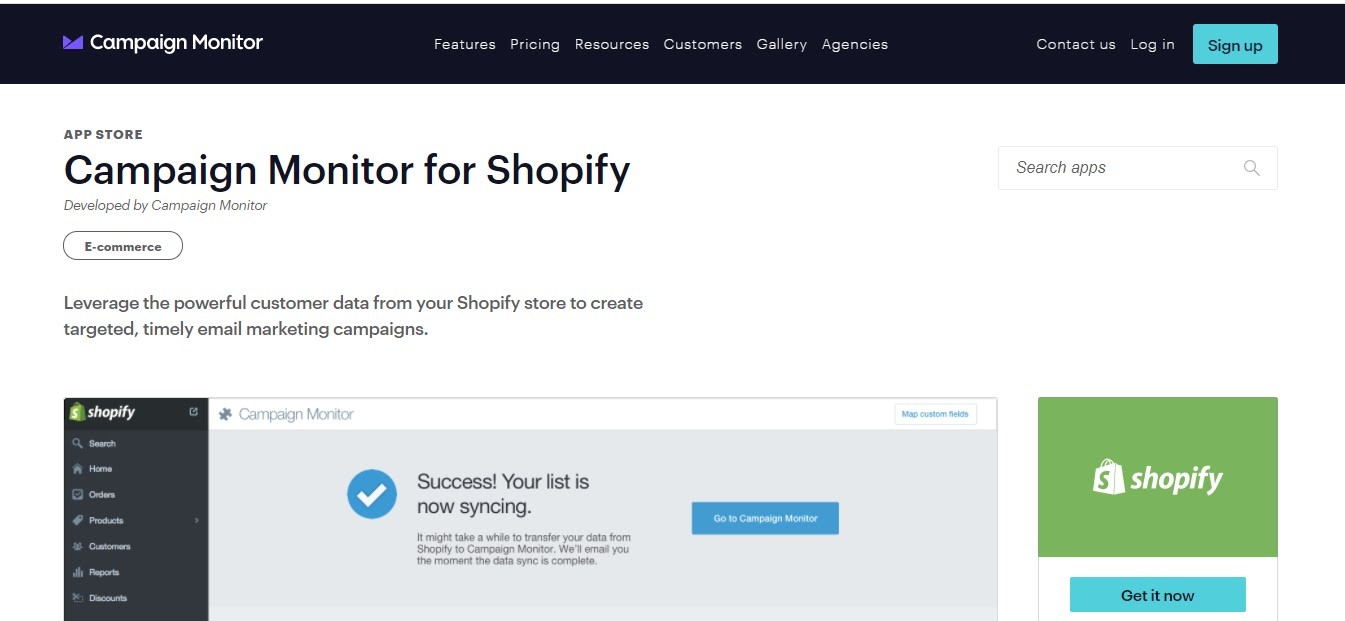Click the Get it now button
The width and height of the screenshot is (1345, 621).
click(x=1157, y=594)
